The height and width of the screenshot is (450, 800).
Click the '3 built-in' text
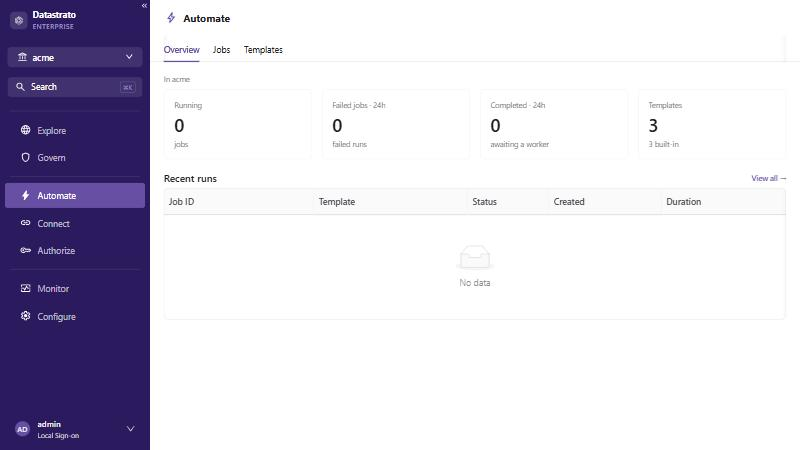click(x=664, y=144)
